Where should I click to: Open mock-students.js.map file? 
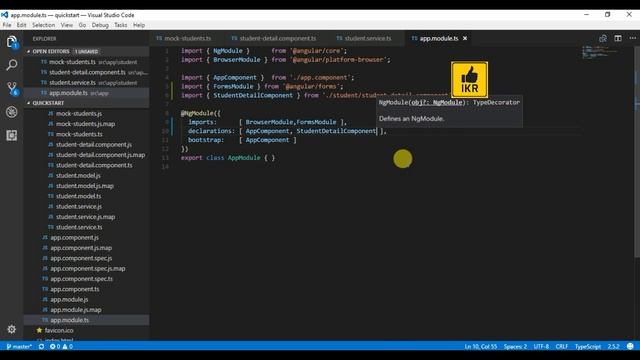tap(87, 124)
